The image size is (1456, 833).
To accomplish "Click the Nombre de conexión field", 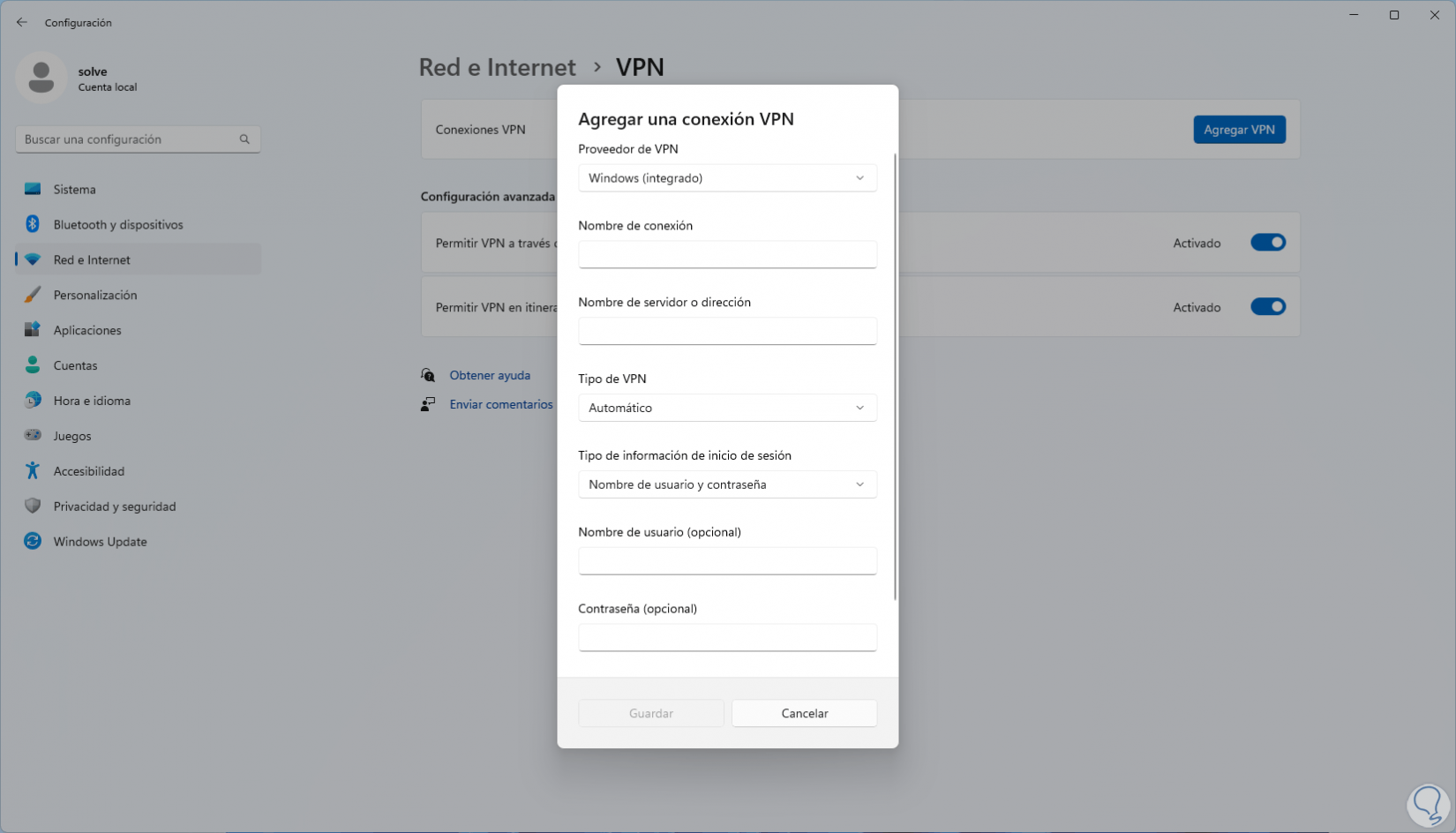I will point(727,254).
